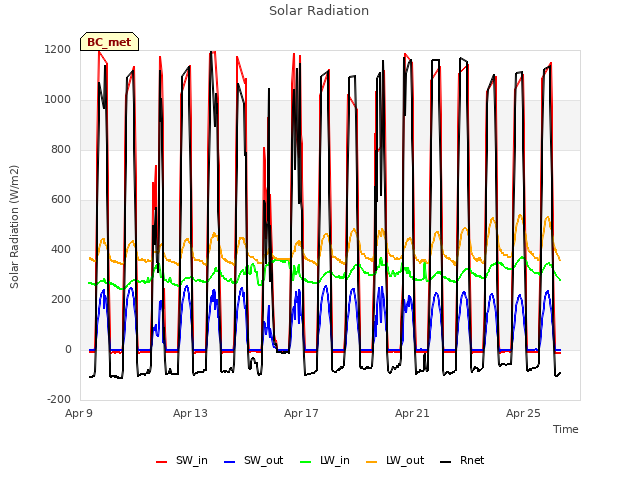640x480 pixels.
Task: Click the 400 y-axis tick label
Action: pyautogui.click(x=61, y=249)
